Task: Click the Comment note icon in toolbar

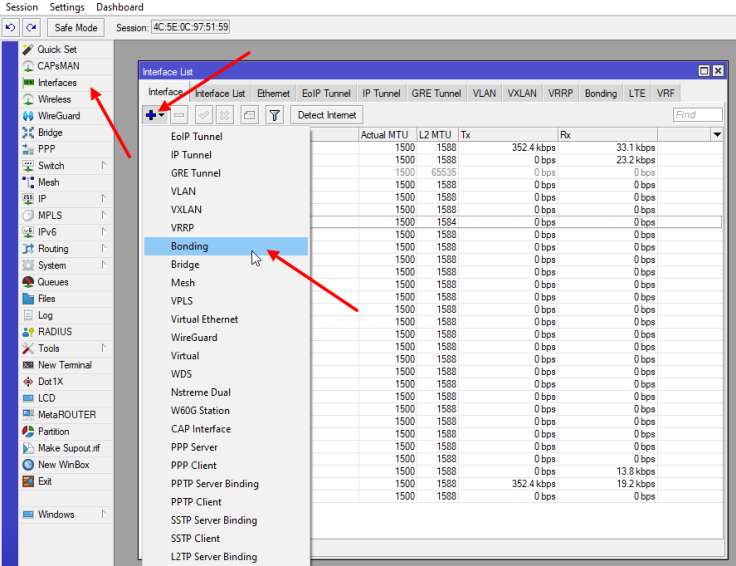Action: tap(249, 115)
